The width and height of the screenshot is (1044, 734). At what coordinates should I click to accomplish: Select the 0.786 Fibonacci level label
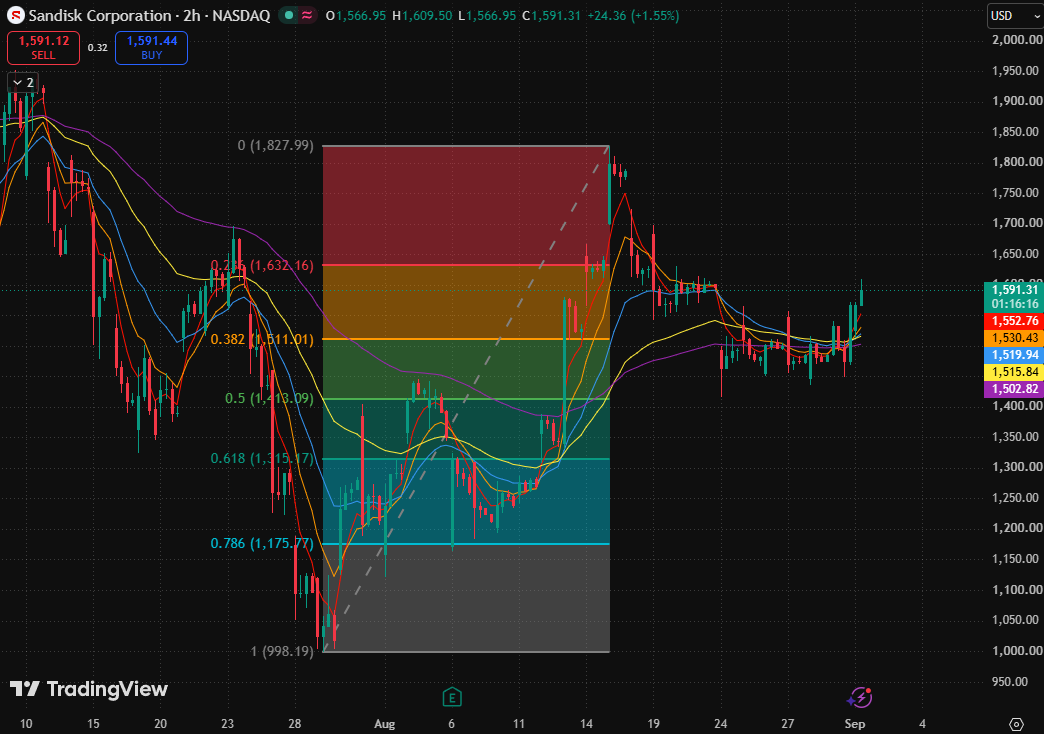point(262,544)
